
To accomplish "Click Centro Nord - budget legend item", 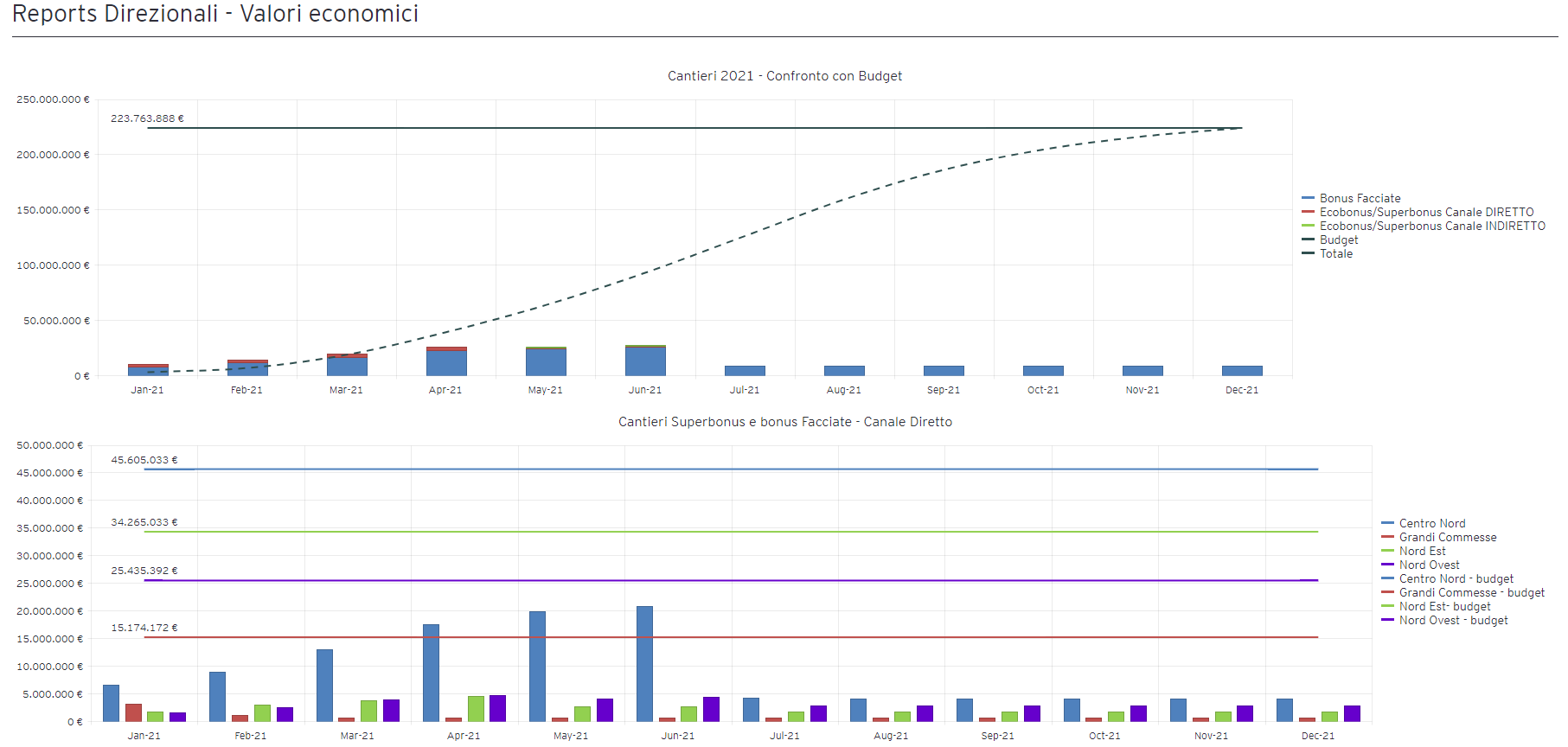I will [x=1456, y=578].
